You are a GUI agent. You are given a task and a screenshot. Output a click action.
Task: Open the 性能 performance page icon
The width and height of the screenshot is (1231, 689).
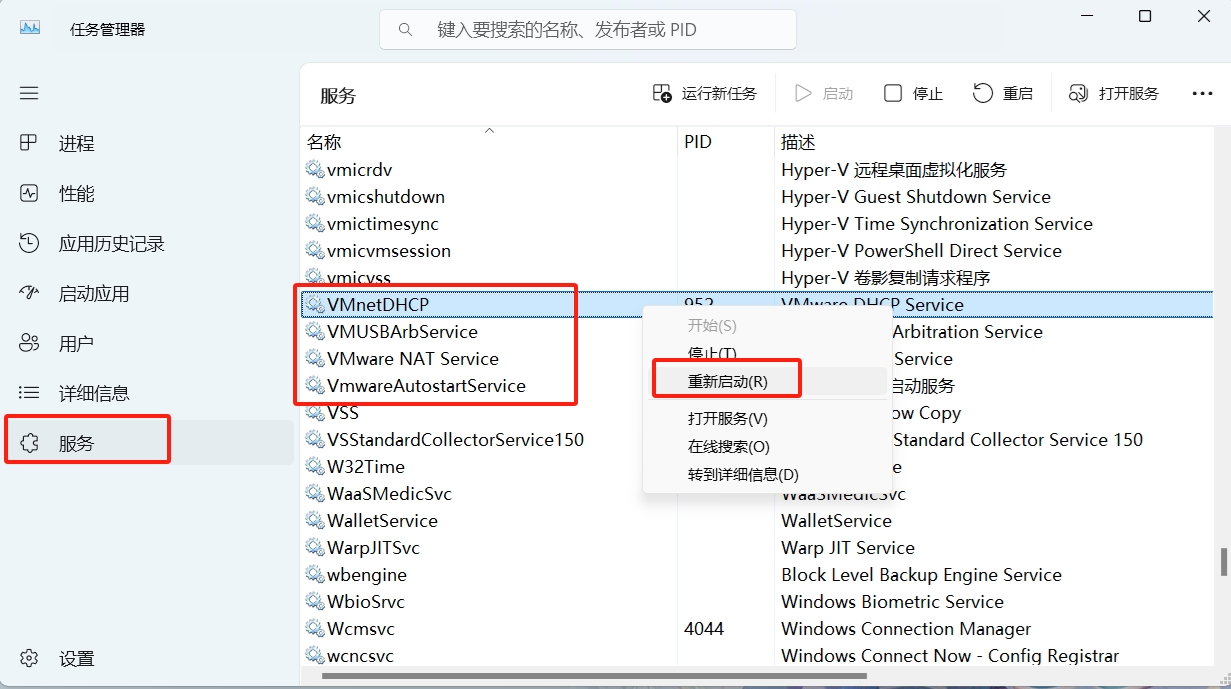coord(29,193)
